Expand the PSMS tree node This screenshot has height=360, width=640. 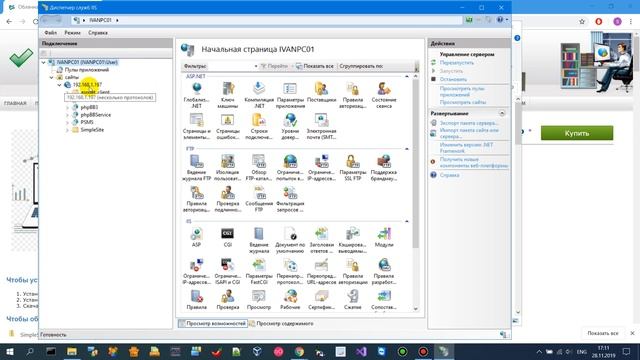(67, 122)
